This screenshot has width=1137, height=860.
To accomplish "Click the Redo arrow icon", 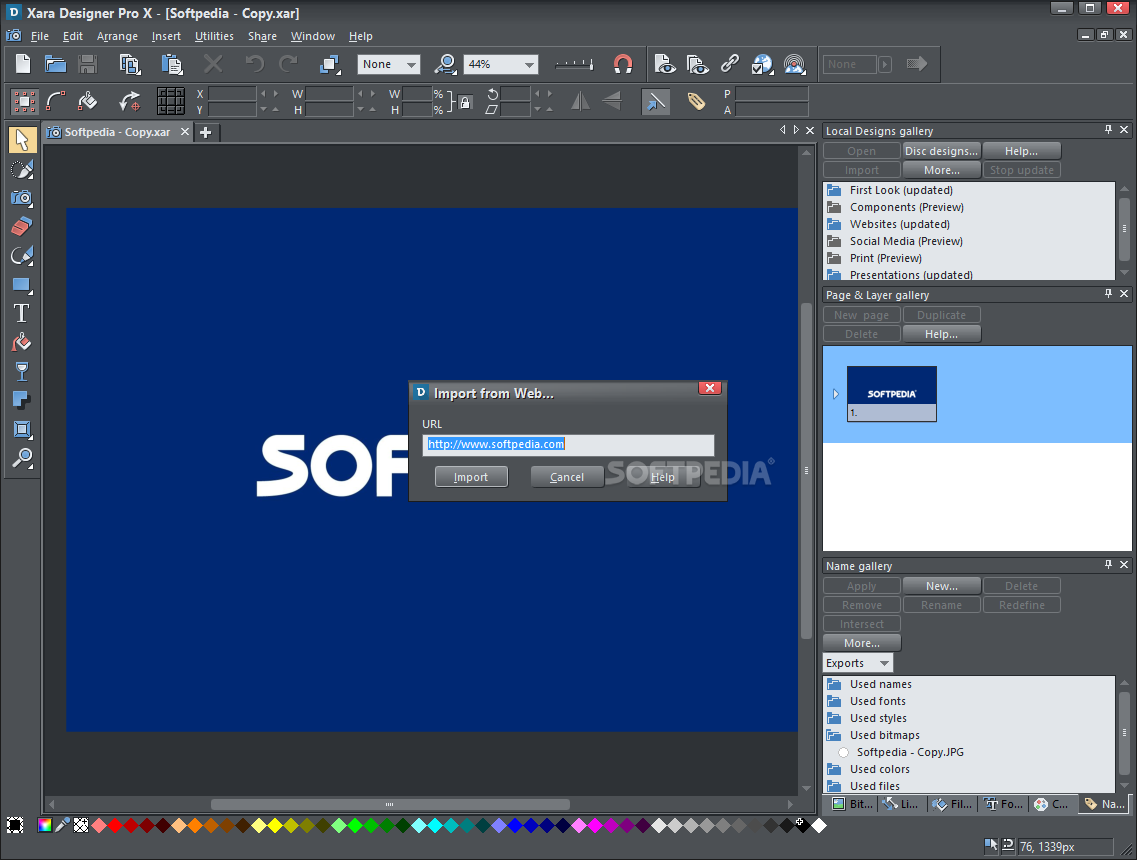I will coord(289,64).
